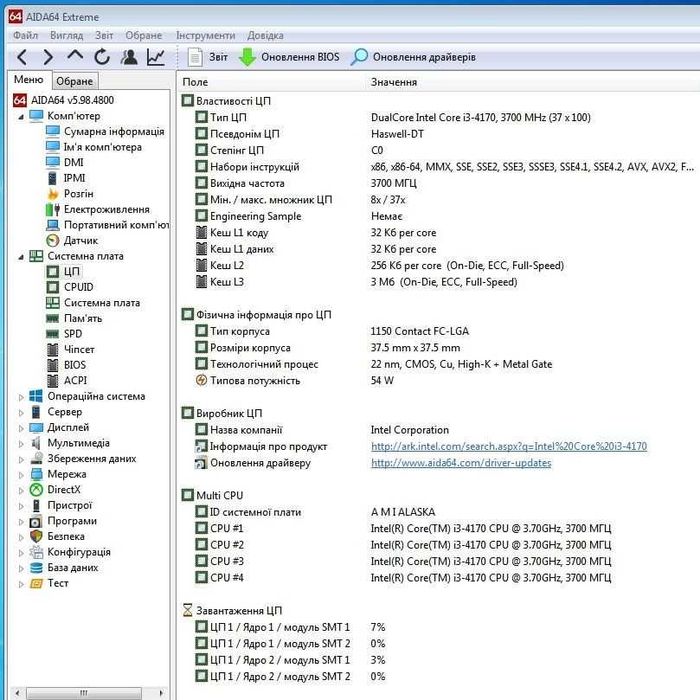Click the up-level arrow toolbar icon
The height and width of the screenshot is (700, 700).
coord(75,56)
